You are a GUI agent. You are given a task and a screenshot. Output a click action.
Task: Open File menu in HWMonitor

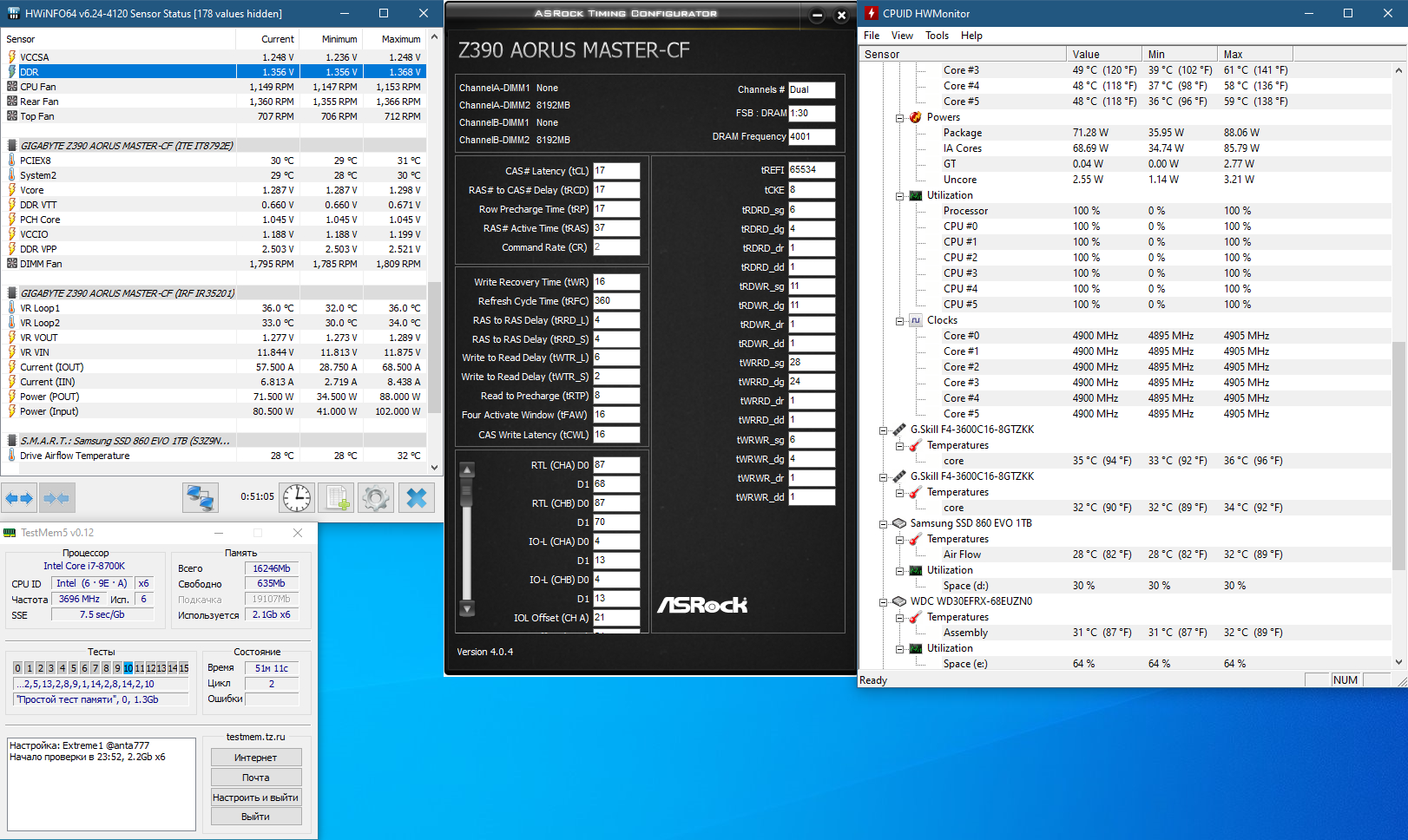[872, 36]
